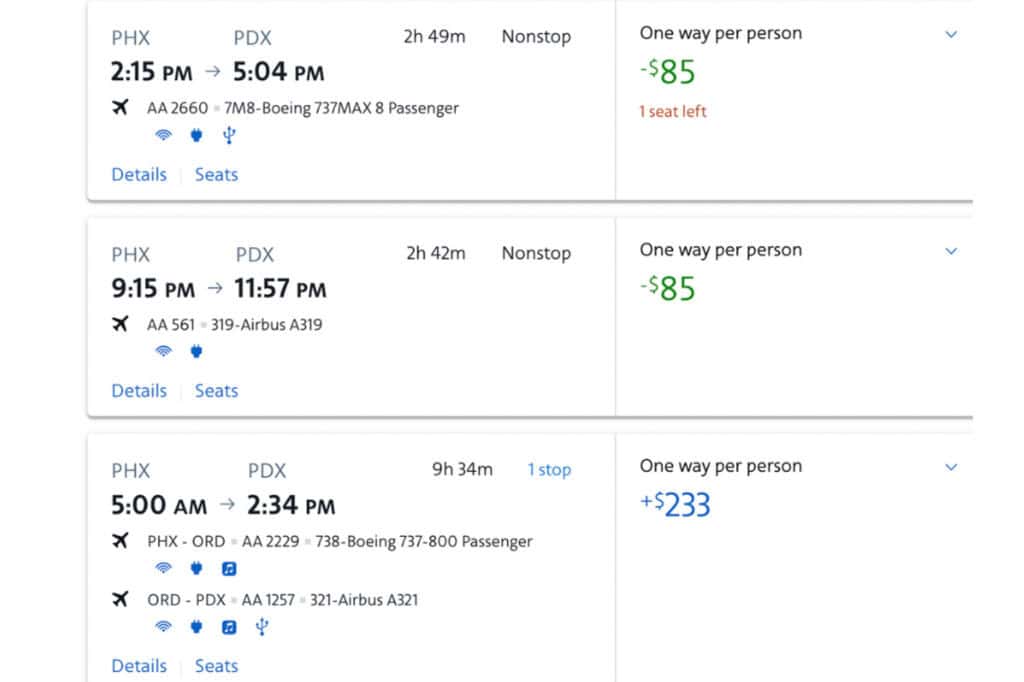Viewport: 1024px width, 682px height.
Task: Choose the +$233 fare on the 1-stop itinerary
Action: pyautogui.click(x=677, y=504)
